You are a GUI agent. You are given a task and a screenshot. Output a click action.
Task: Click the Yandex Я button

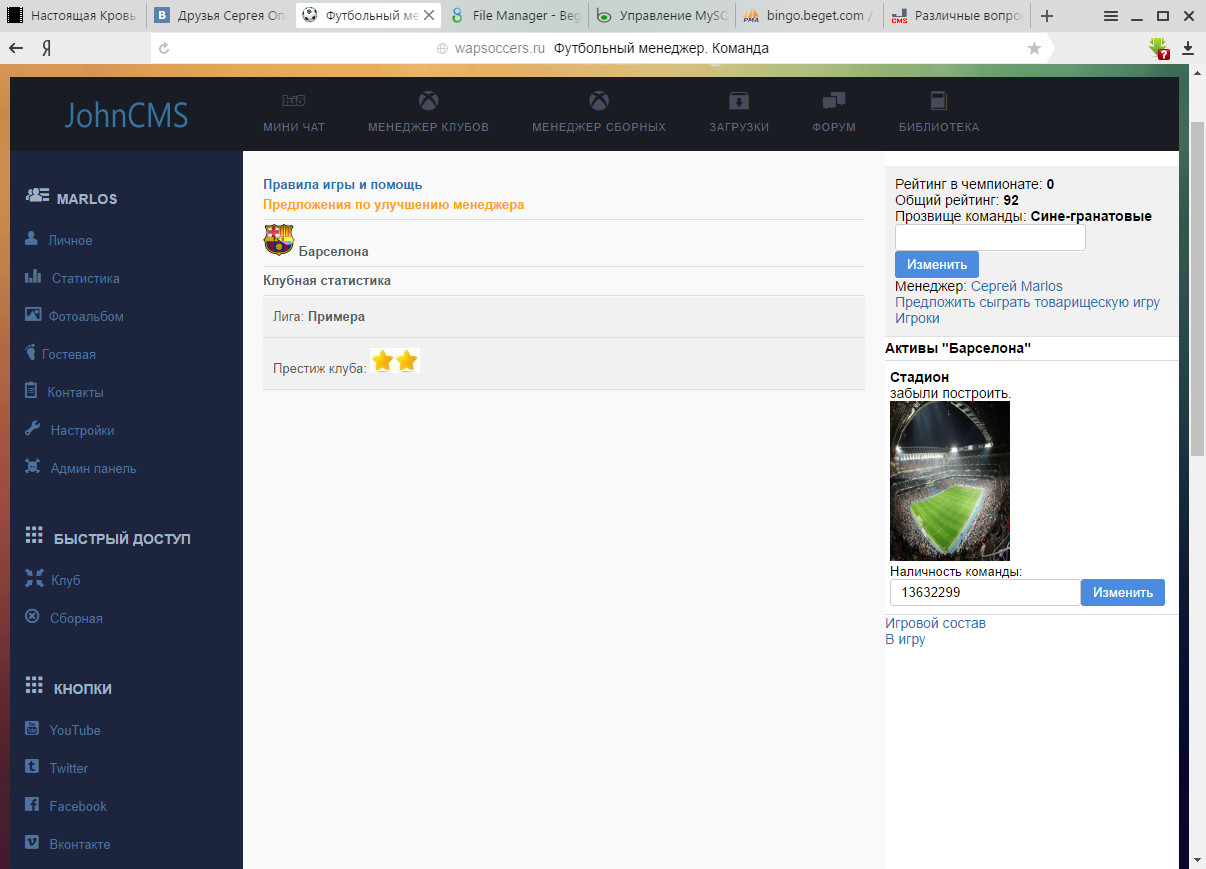point(46,48)
